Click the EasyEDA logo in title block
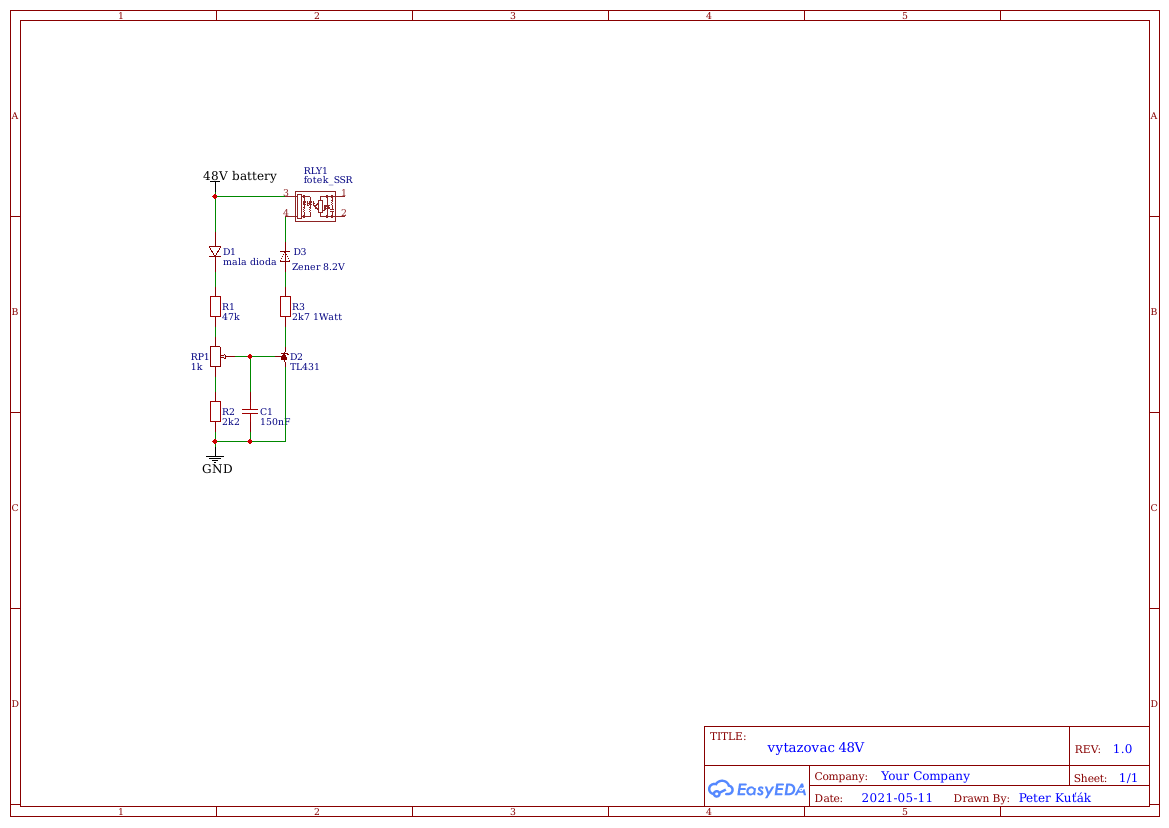Viewport: 1169px width, 828px height. click(757, 789)
